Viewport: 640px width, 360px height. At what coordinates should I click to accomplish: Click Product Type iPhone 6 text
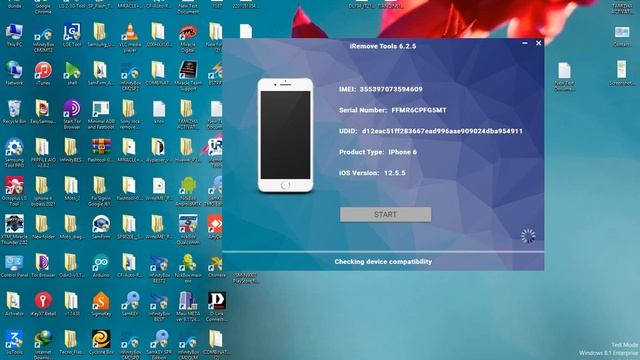[378, 152]
